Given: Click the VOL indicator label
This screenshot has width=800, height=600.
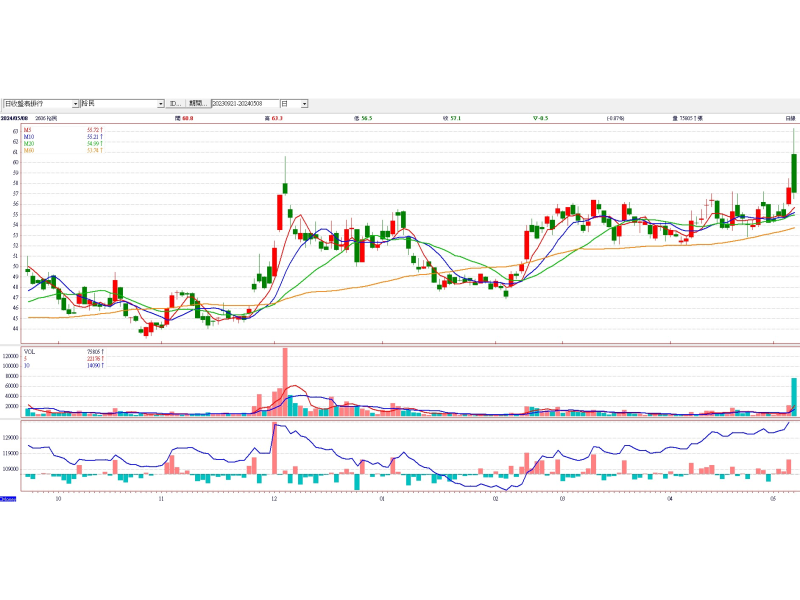Looking at the screenshot, I should click(x=30, y=352).
